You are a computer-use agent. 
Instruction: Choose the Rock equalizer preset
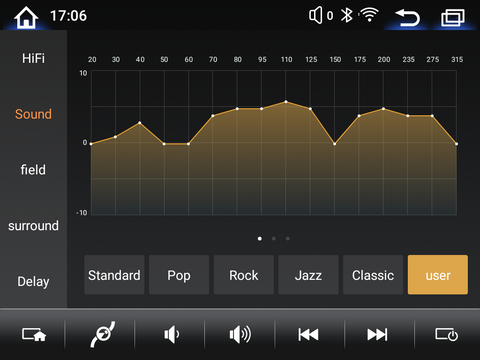[244, 275]
